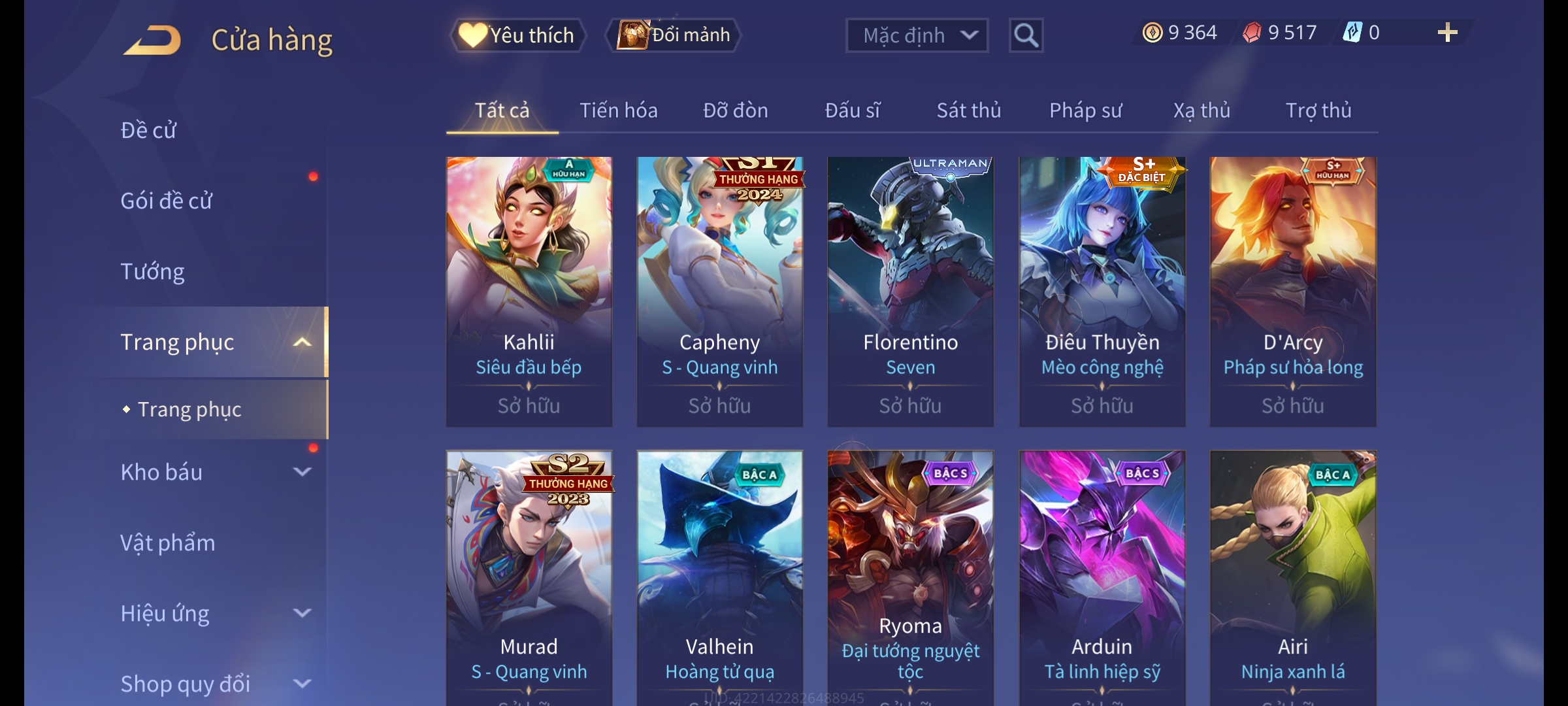Collapse the Trang phục sidebar section
This screenshot has width=1568, height=706.
(x=302, y=342)
